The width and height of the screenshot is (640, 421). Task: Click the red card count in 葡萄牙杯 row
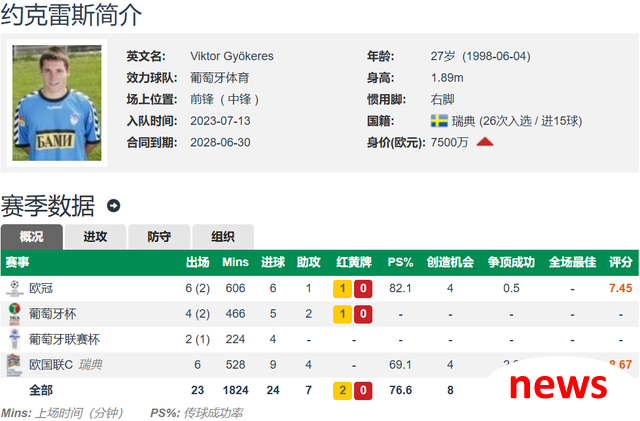pos(363,314)
